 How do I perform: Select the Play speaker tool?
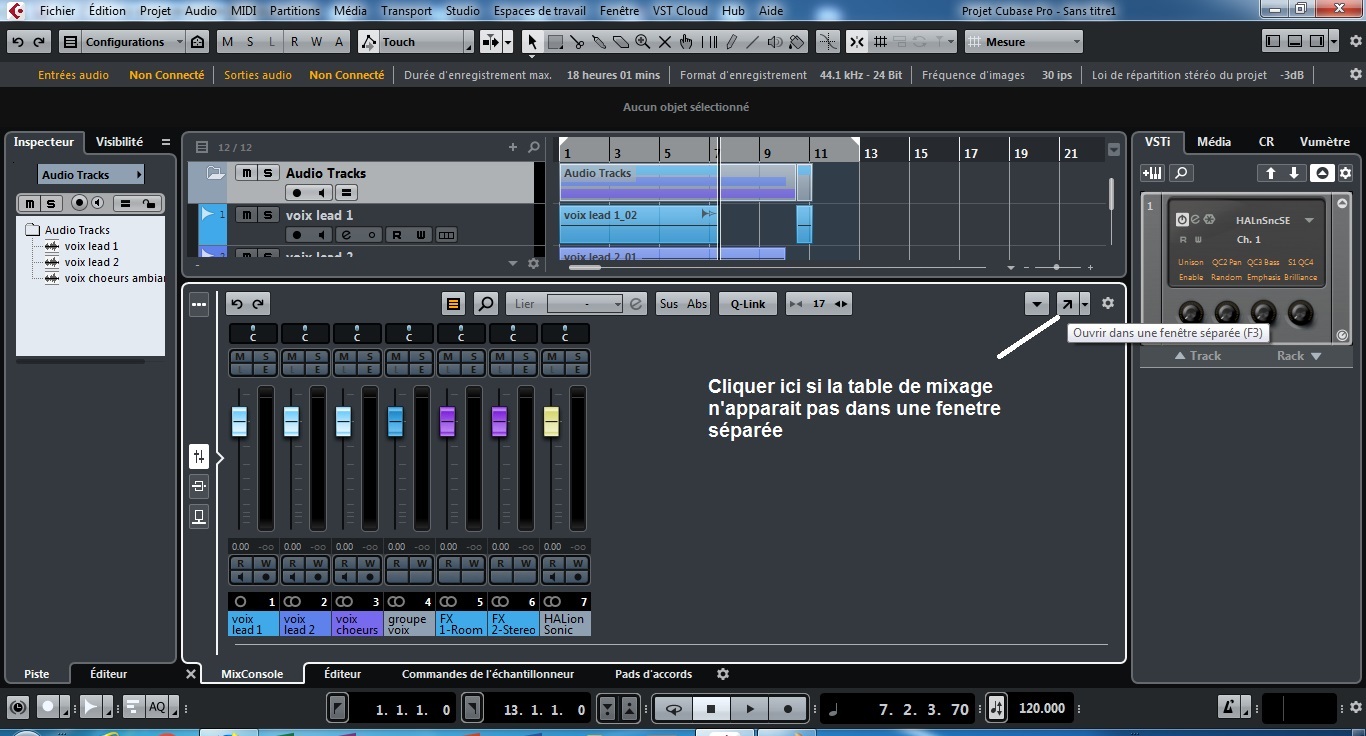point(774,42)
